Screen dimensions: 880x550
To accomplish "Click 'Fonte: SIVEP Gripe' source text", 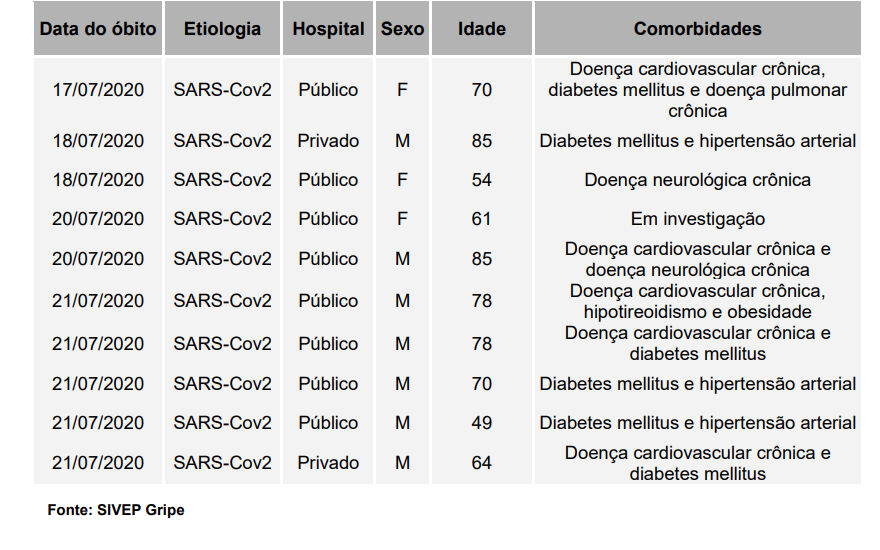I will pyautogui.click(x=116, y=510).
